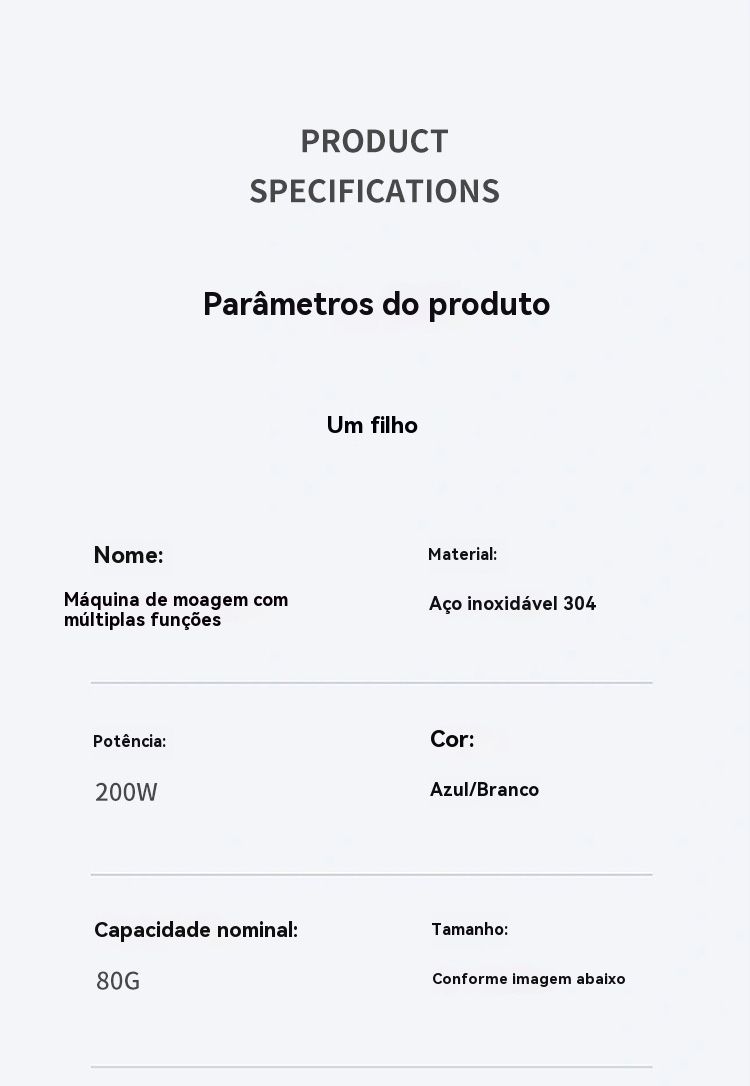Click the 'Cor:' label
This screenshot has width=750, height=1086.
point(452,739)
